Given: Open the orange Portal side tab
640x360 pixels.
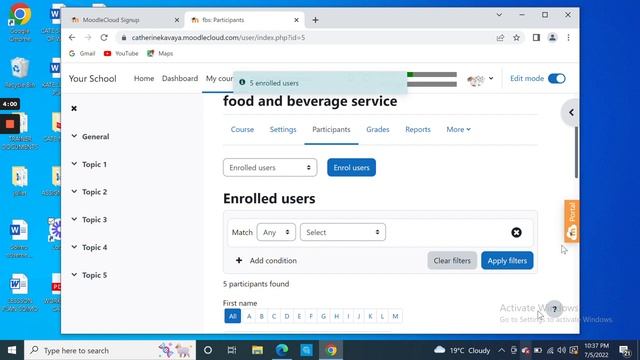Looking at the screenshot, I should coord(572,221).
